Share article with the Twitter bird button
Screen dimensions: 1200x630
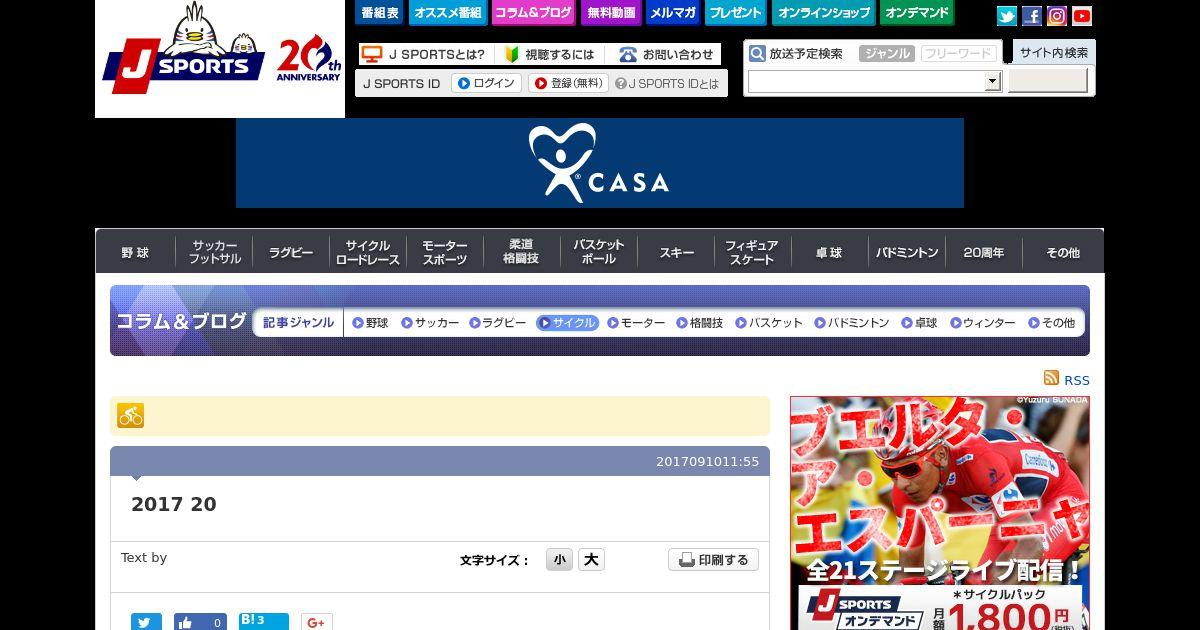[146, 622]
